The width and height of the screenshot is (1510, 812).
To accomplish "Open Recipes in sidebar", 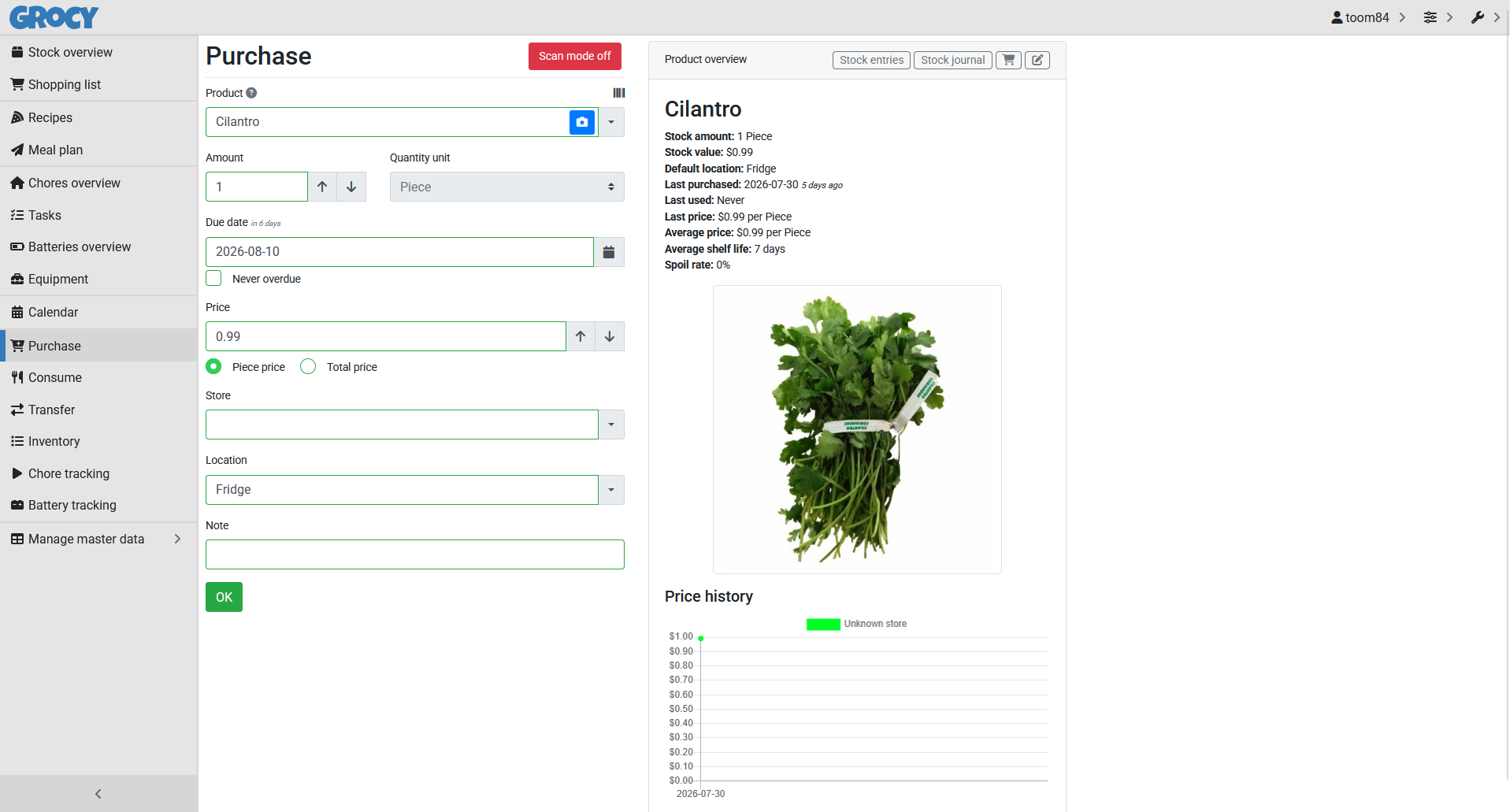I will coord(98,117).
